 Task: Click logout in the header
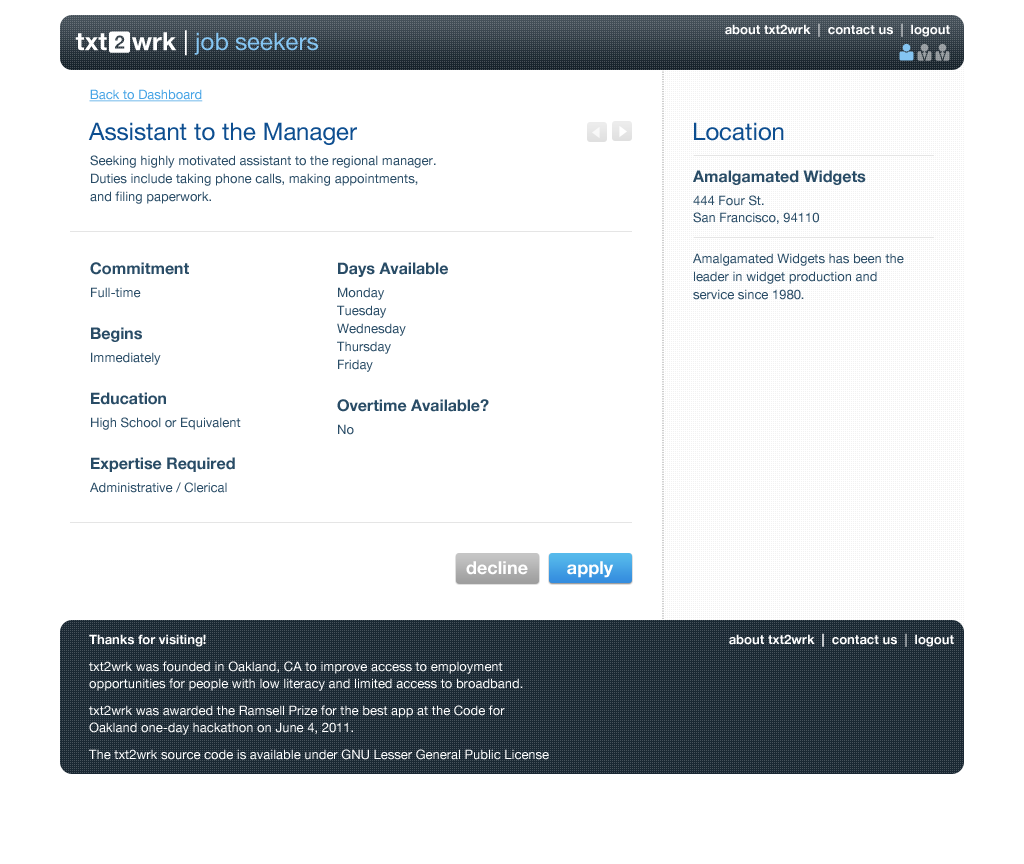coord(930,30)
